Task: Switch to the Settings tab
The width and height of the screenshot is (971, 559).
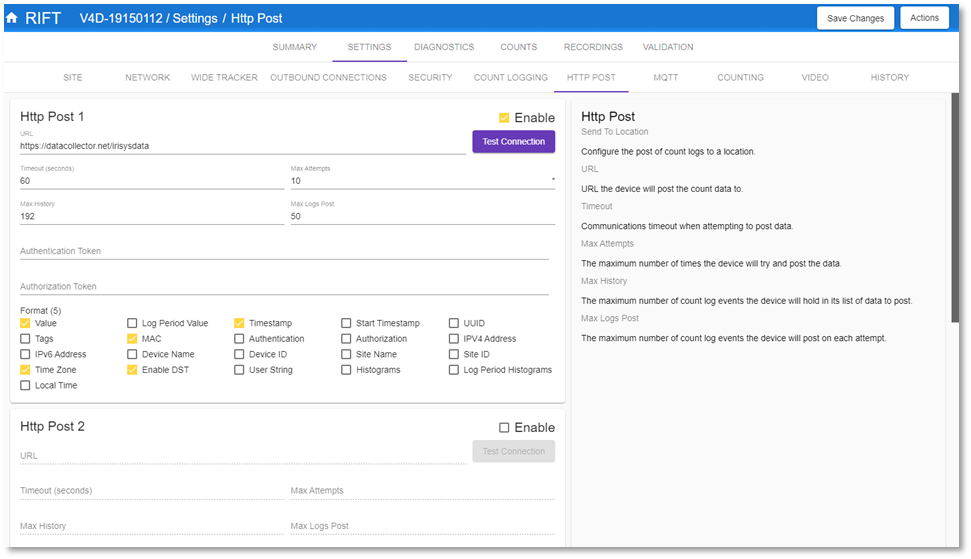Action: [369, 47]
